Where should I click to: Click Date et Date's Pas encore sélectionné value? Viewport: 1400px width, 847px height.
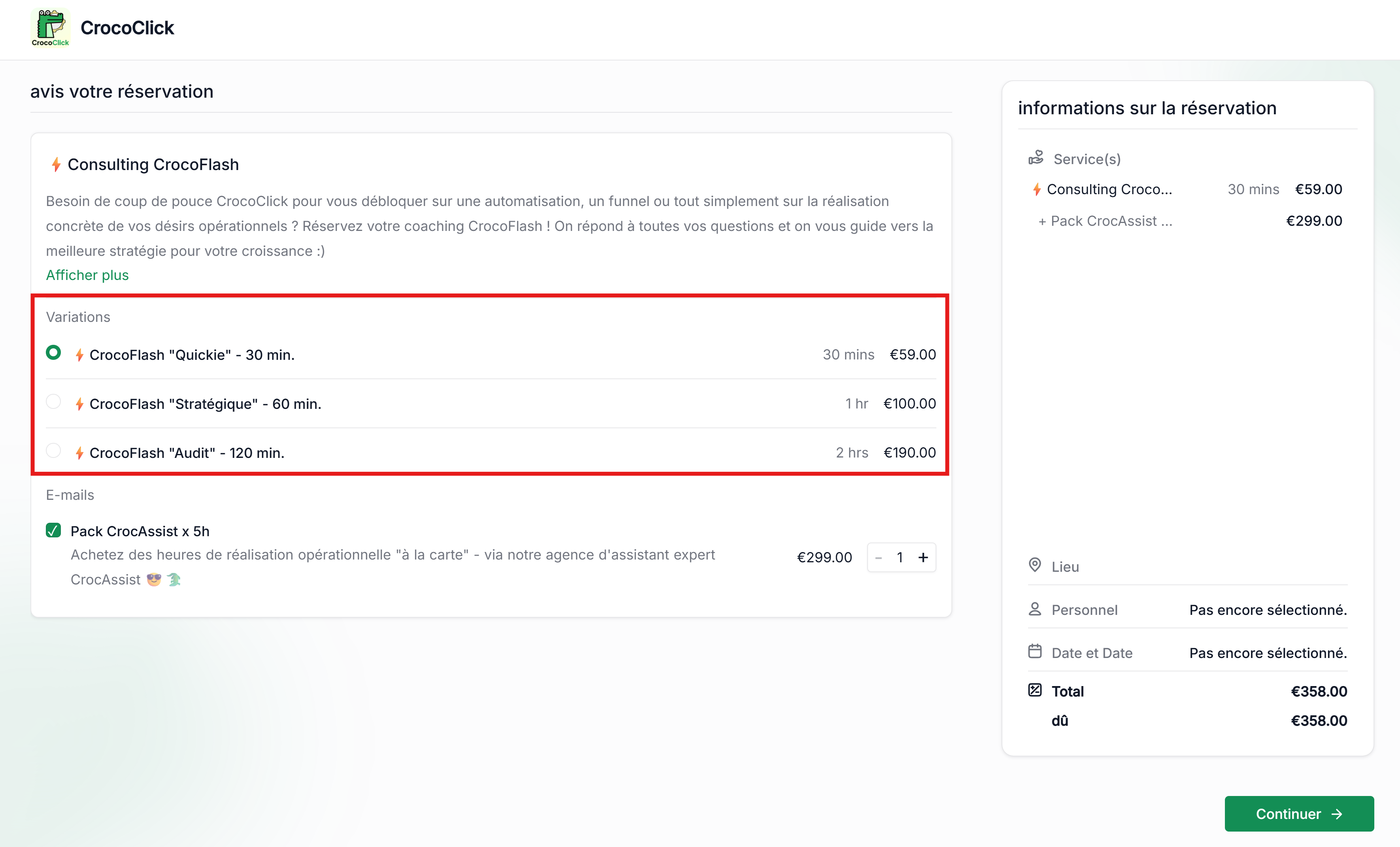(1268, 653)
